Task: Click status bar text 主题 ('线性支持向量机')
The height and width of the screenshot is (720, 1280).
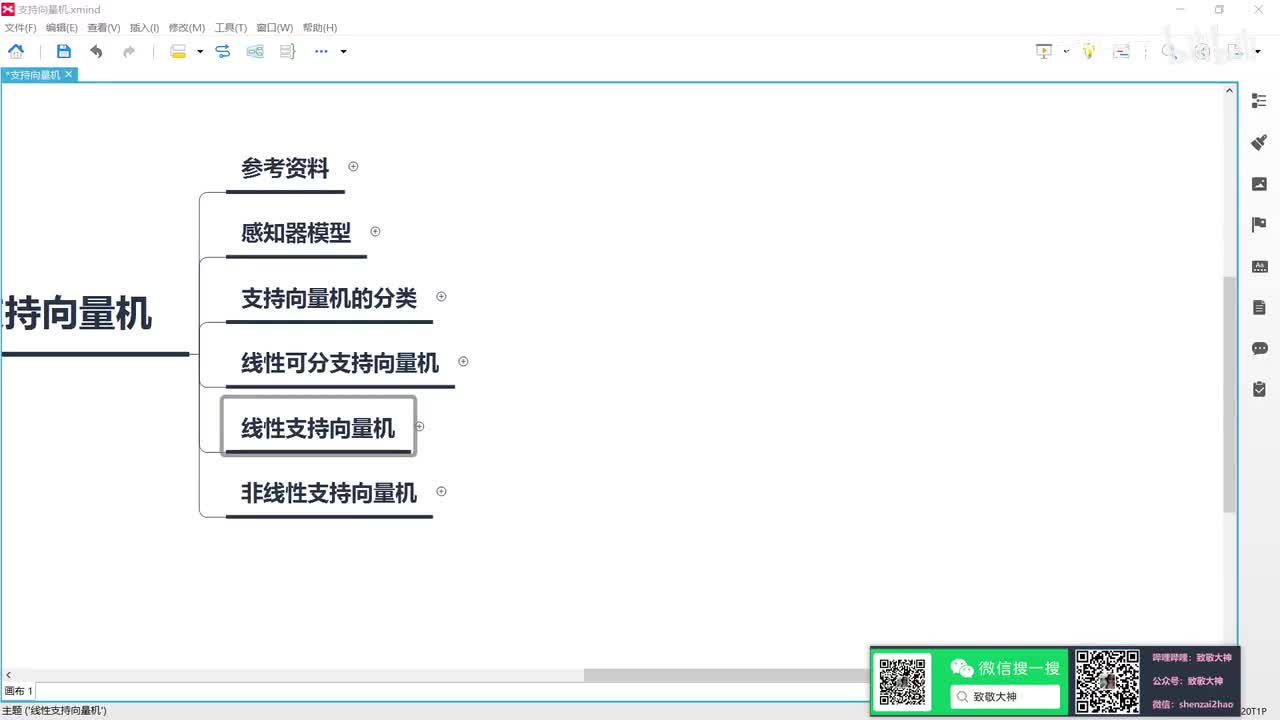Action: [54, 711]
